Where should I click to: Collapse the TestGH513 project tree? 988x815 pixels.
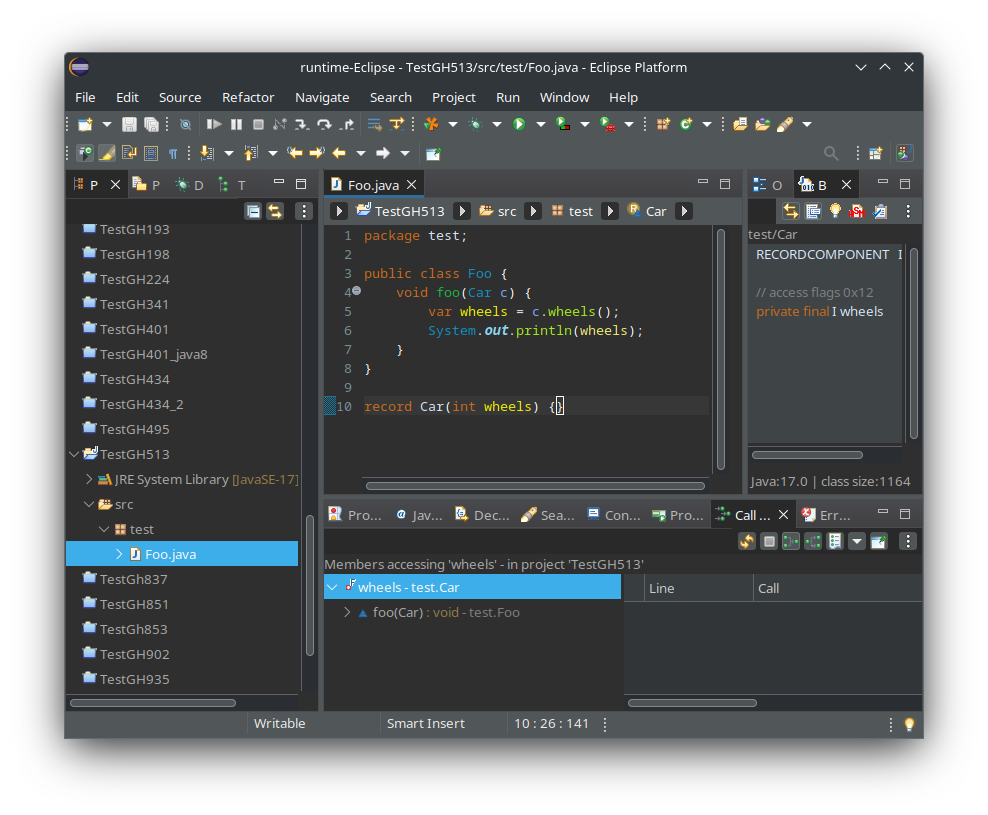(73, 454)
